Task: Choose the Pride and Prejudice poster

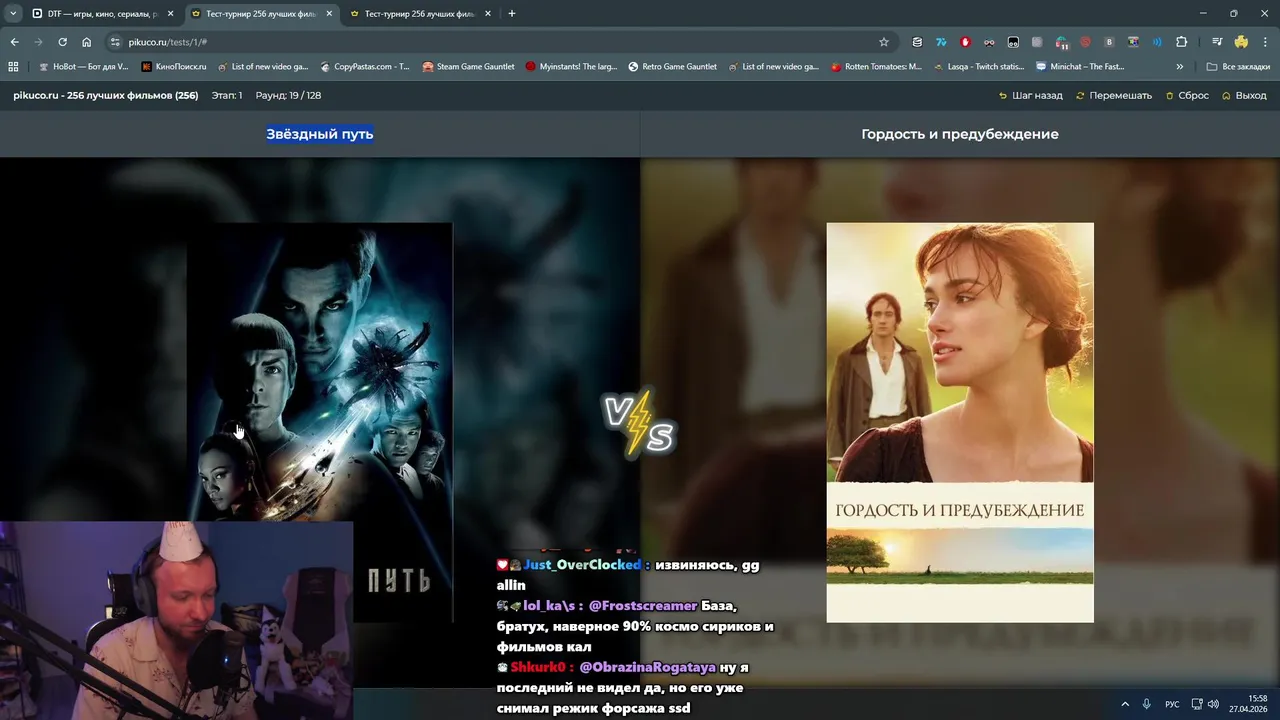Action: tap(960, 422)
